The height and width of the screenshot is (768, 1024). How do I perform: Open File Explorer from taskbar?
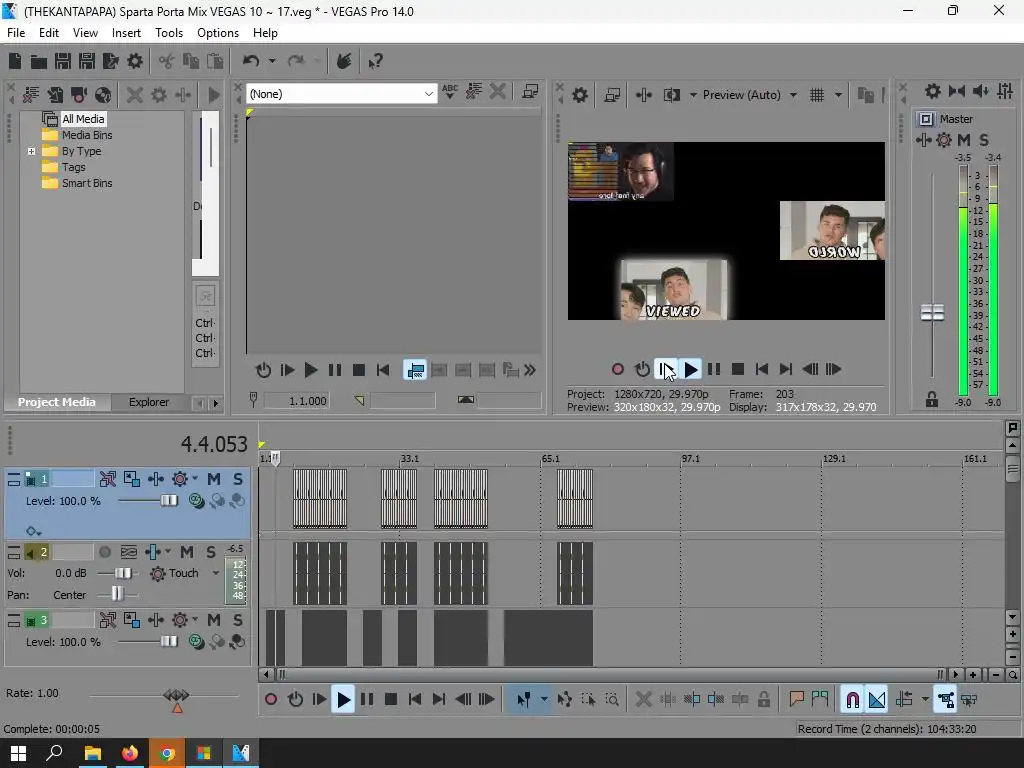pyautogui.click(x=93, y=754)
